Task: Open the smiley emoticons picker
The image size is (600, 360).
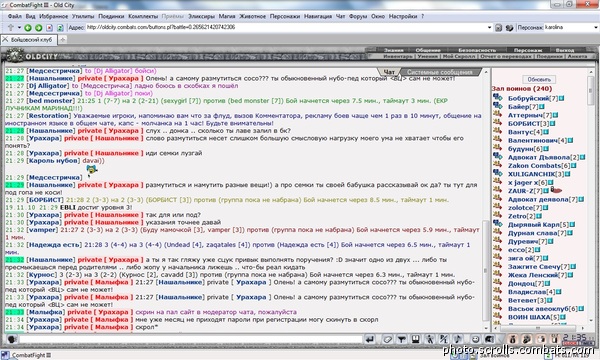Action: click(x=475, y=339)
